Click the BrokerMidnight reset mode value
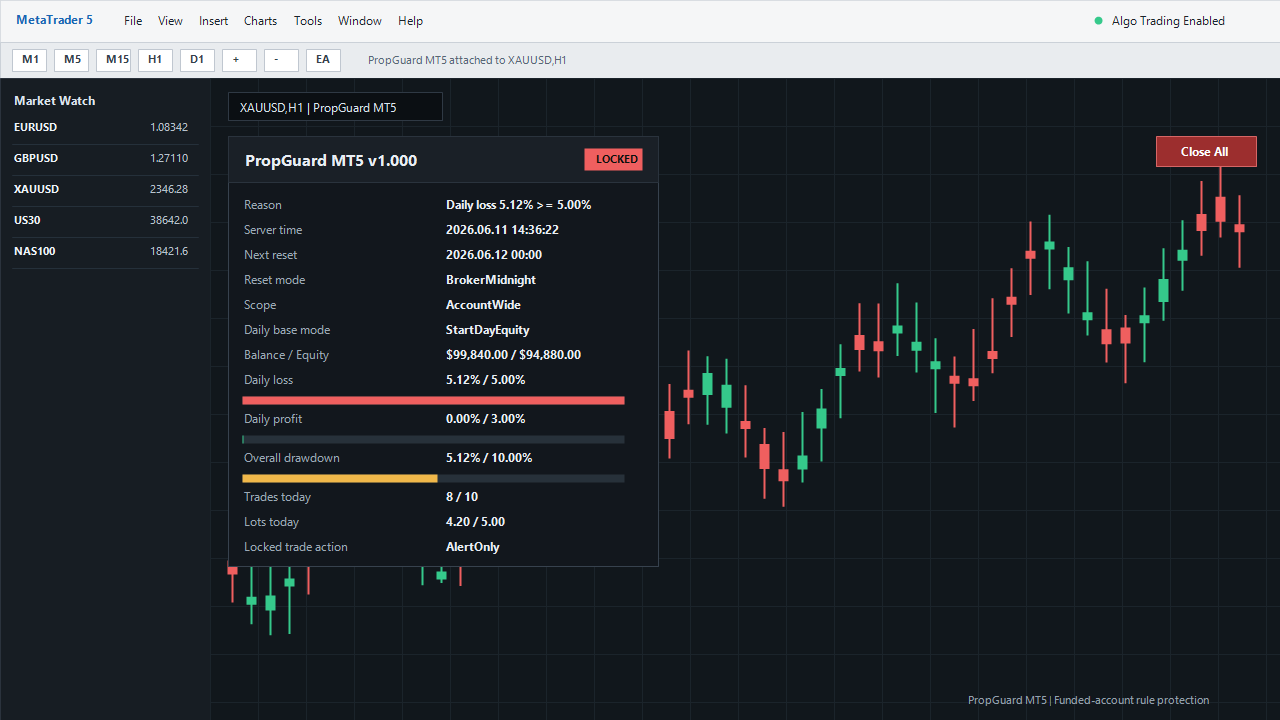Image resolution: width=1280 pixels, height=720 pixels. click(x=491, y=280)
